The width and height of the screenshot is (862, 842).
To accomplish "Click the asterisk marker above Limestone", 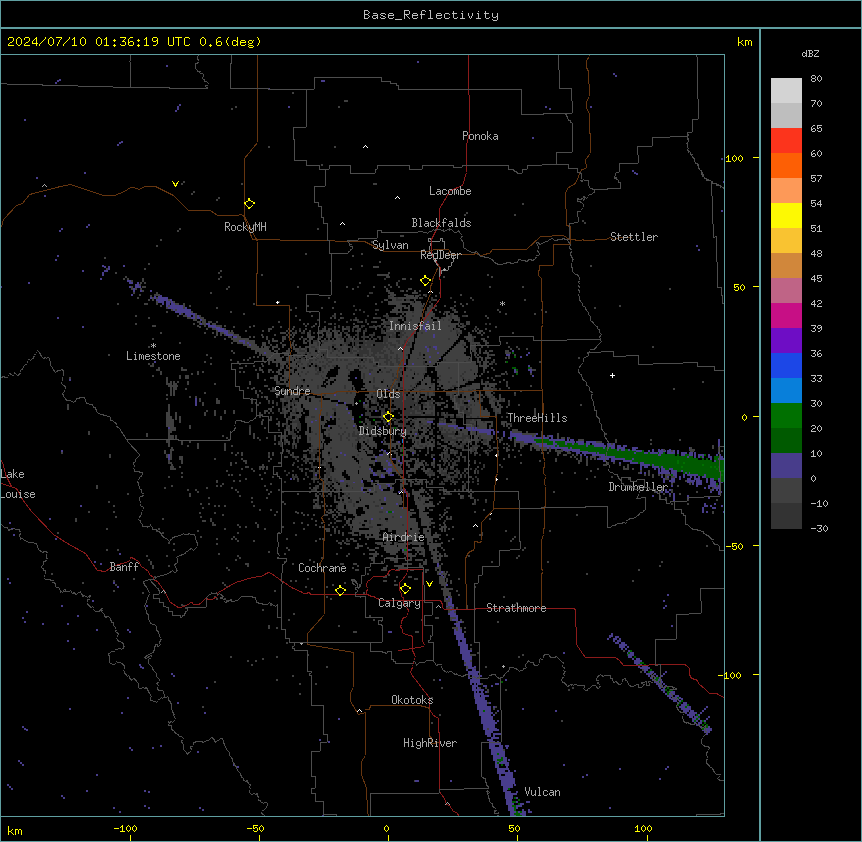I will tap(153, 346).
